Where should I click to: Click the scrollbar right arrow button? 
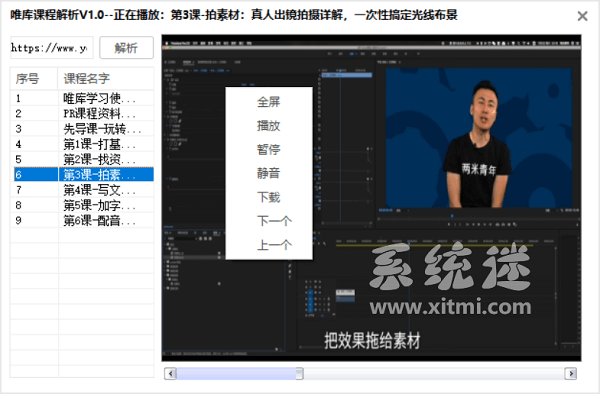coord(571,373)
